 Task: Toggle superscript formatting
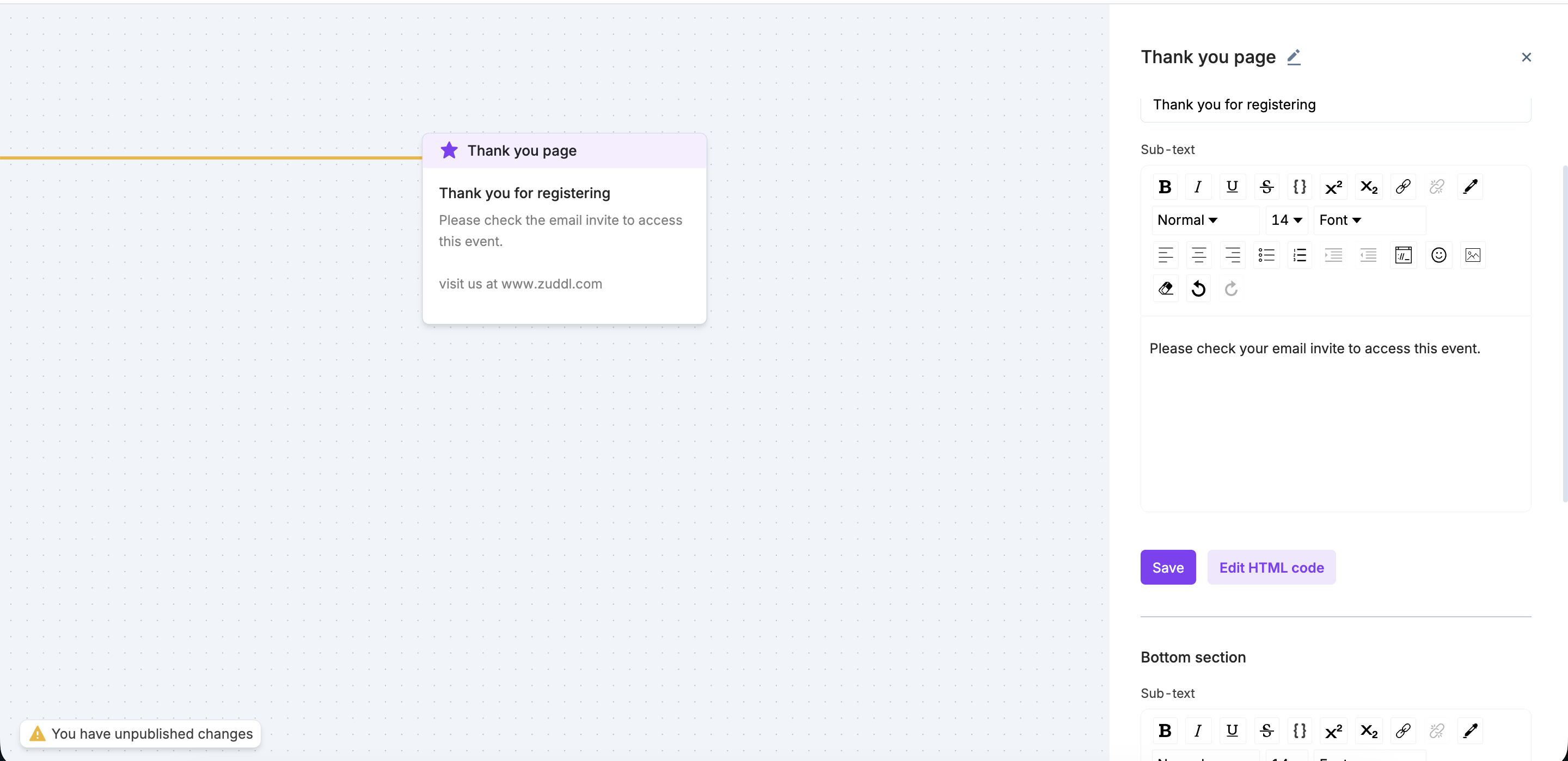(x=1333, y=187)
